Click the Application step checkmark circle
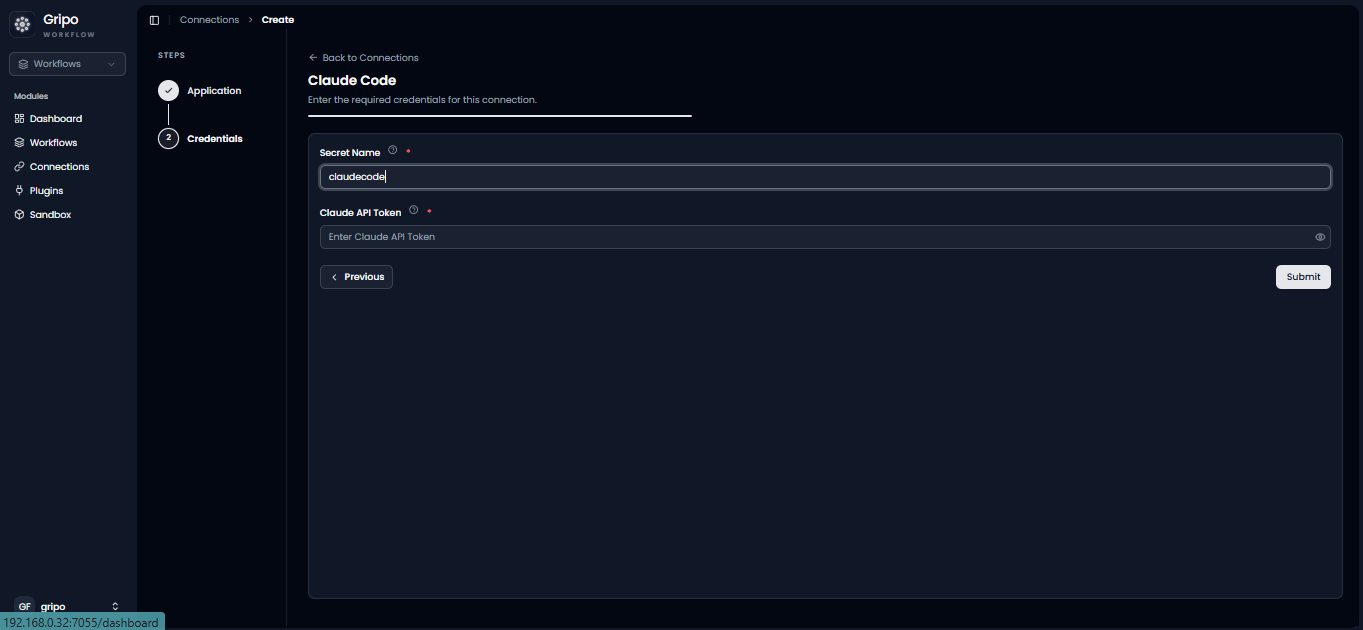Screen dimensions: 1363x630 [168, 91]
